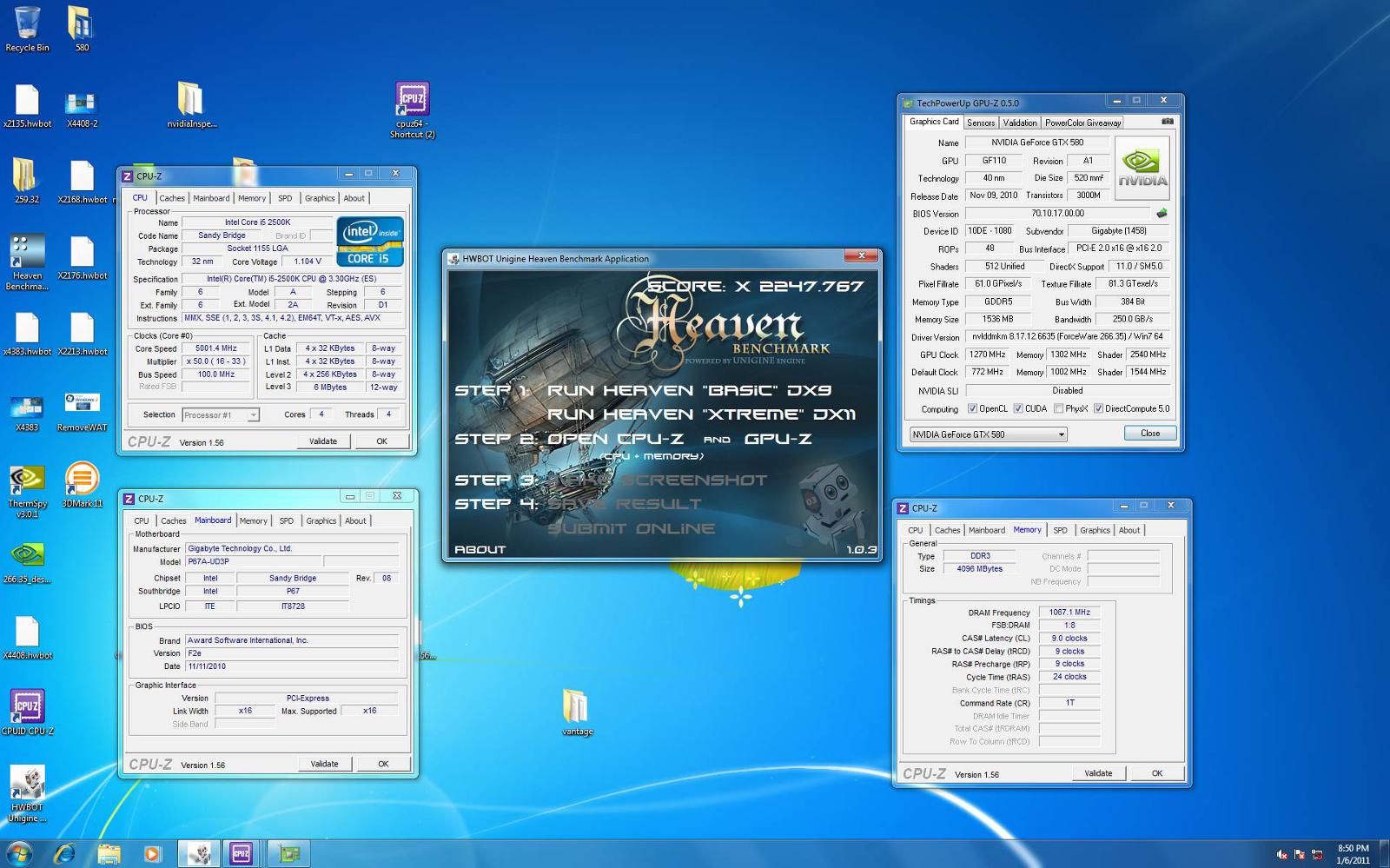Click Close button in GPU-Z
This screenshot has height=868, width=1390.
point(1150,433)
